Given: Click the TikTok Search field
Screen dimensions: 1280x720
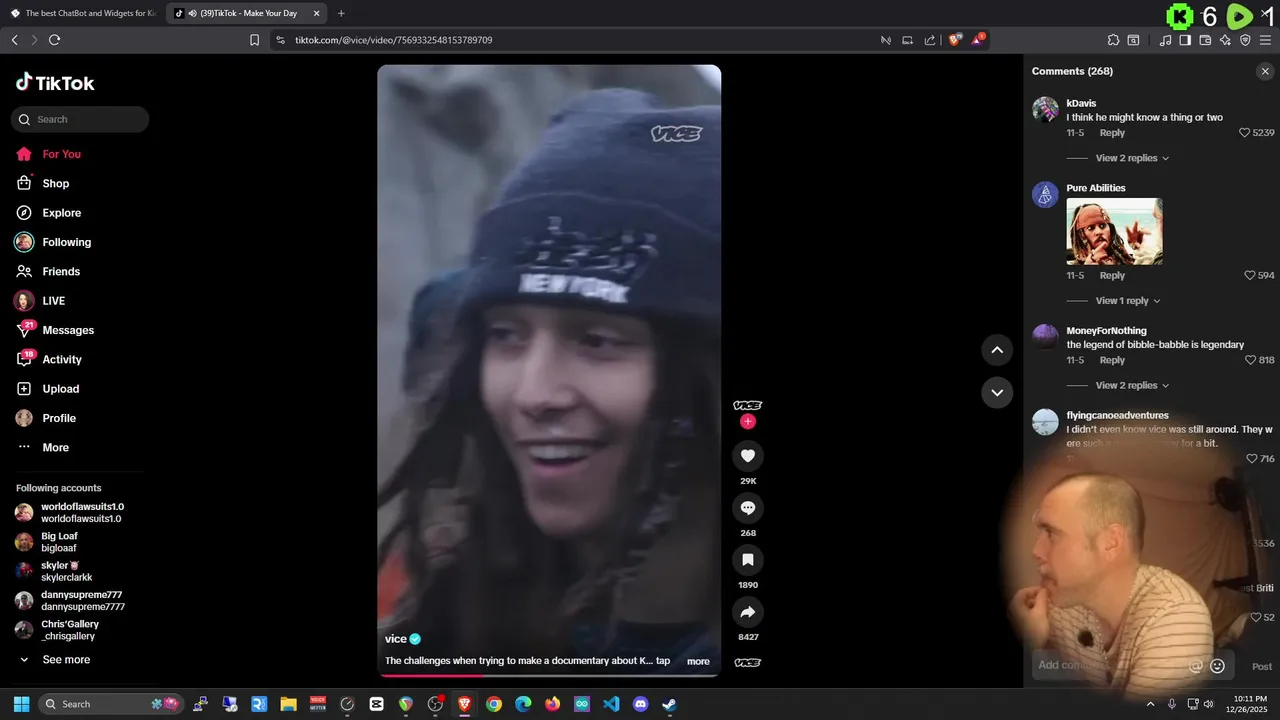Looking at the screenshot, I should point(80,119).
